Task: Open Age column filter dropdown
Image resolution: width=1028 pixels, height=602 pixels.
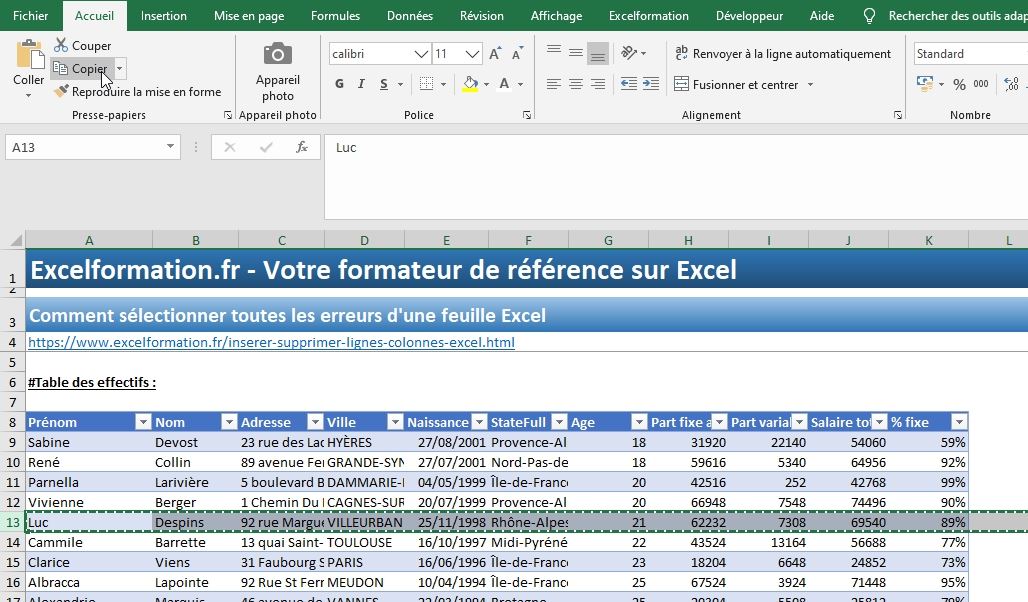Action: (x=639, y=422)
